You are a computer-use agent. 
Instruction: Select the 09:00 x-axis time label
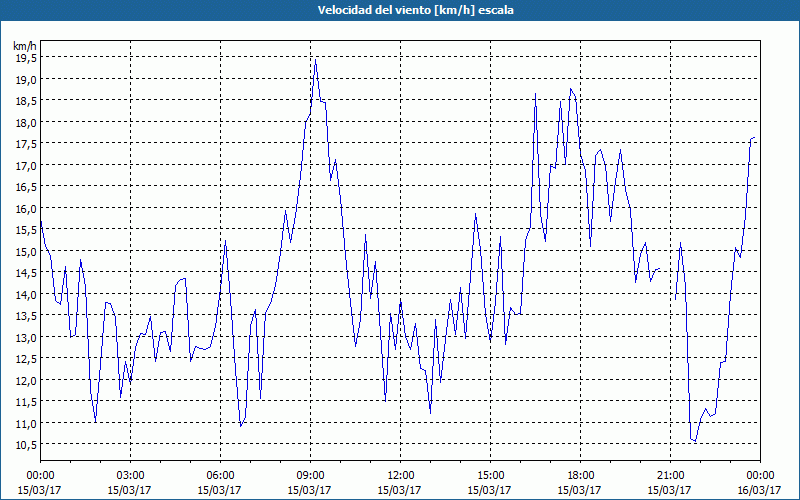tap(310, 476)
